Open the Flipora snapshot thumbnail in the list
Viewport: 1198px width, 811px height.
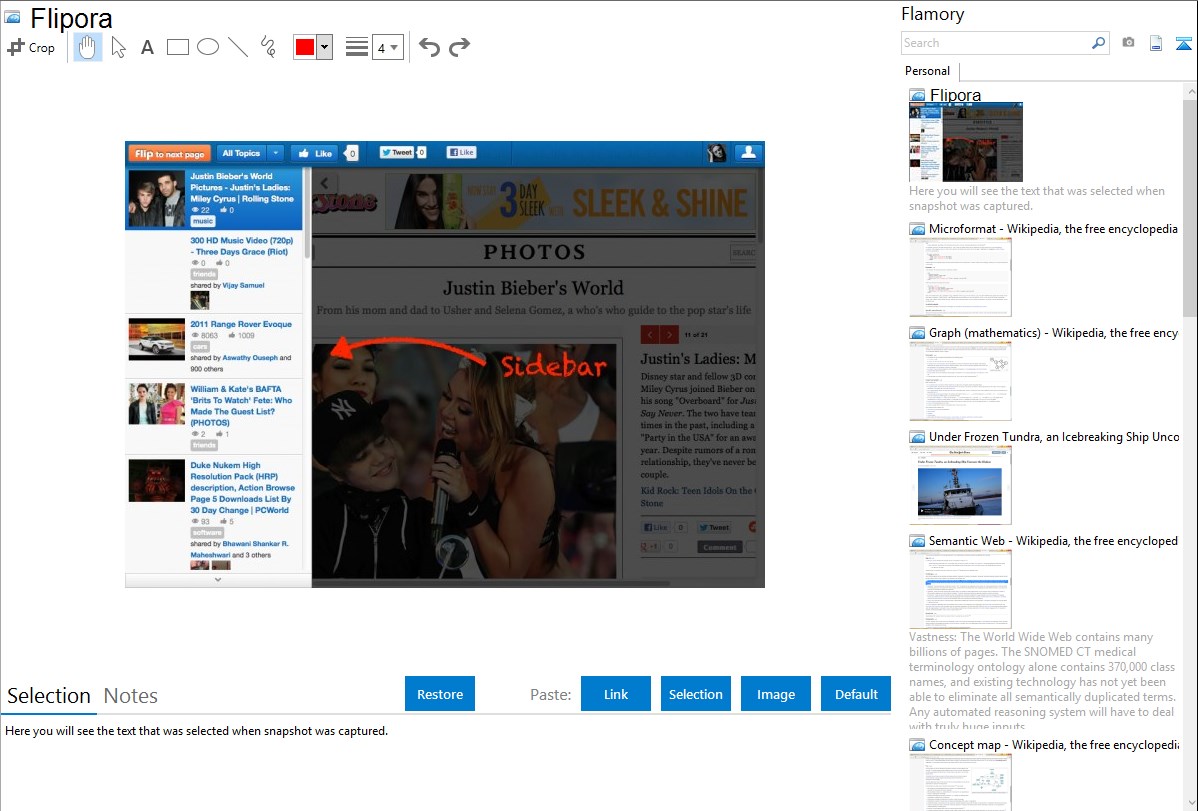coord(966,142)
